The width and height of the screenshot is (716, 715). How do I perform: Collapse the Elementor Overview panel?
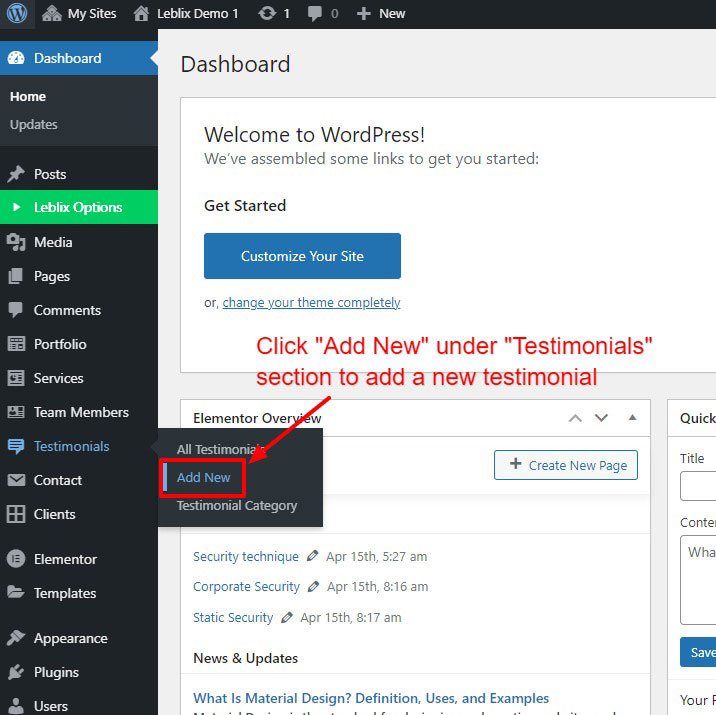[x=632, y=418]
